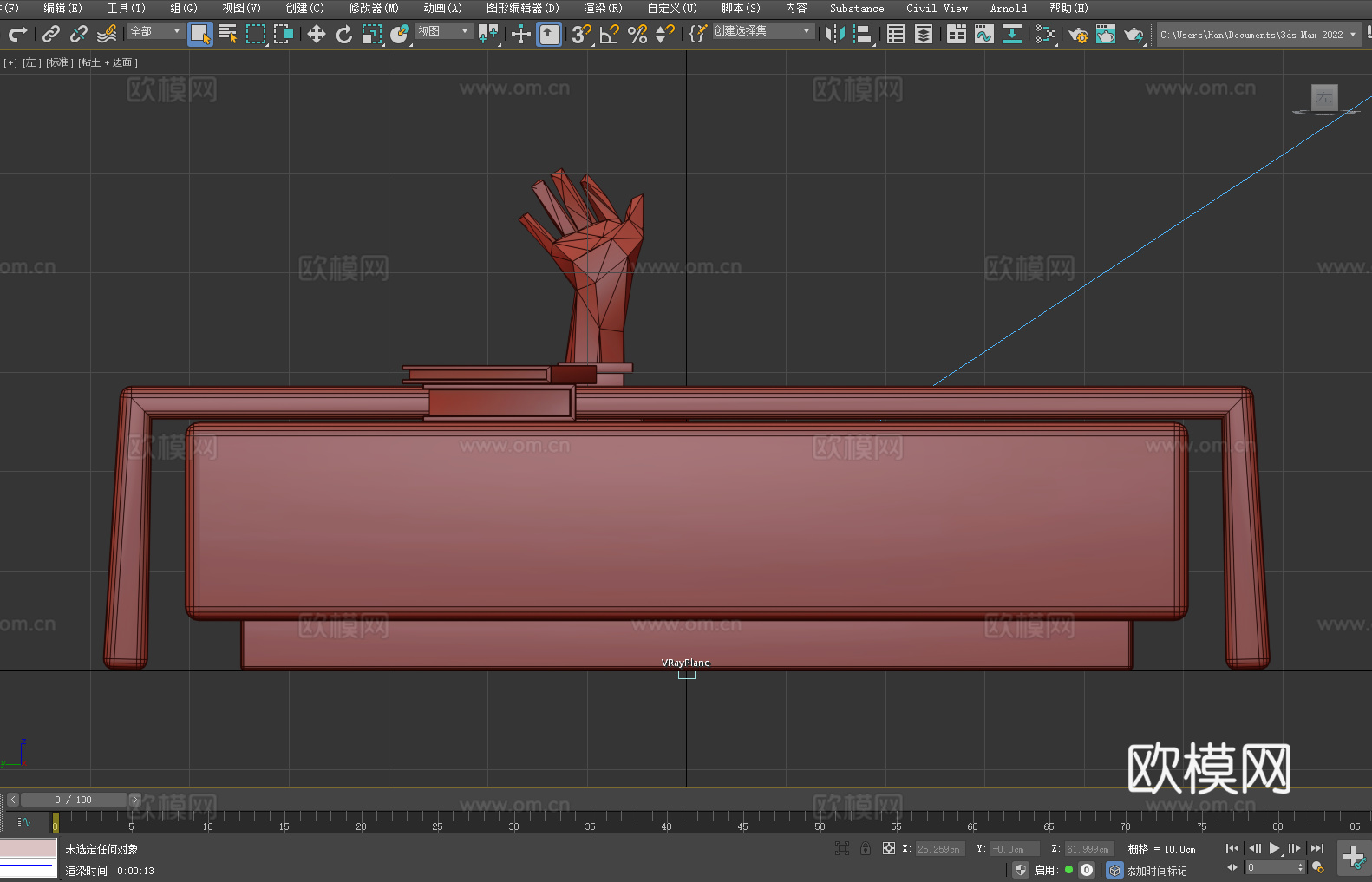This screenshot has width=1372, height=882.
Task: Open Select by Name list icon
Action: point(228,34)
